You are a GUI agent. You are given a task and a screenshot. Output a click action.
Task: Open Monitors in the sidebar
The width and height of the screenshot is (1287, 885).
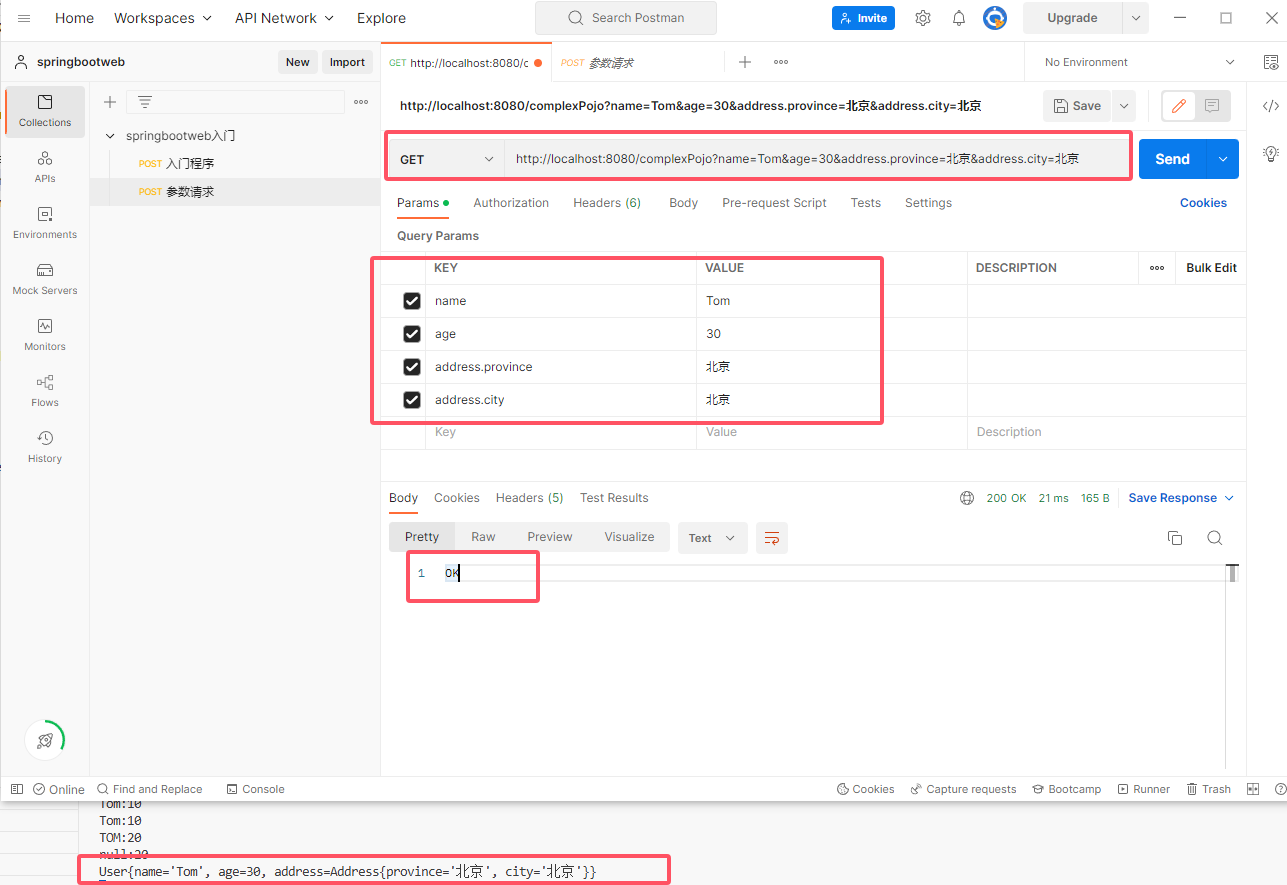(x=45, y=335)
